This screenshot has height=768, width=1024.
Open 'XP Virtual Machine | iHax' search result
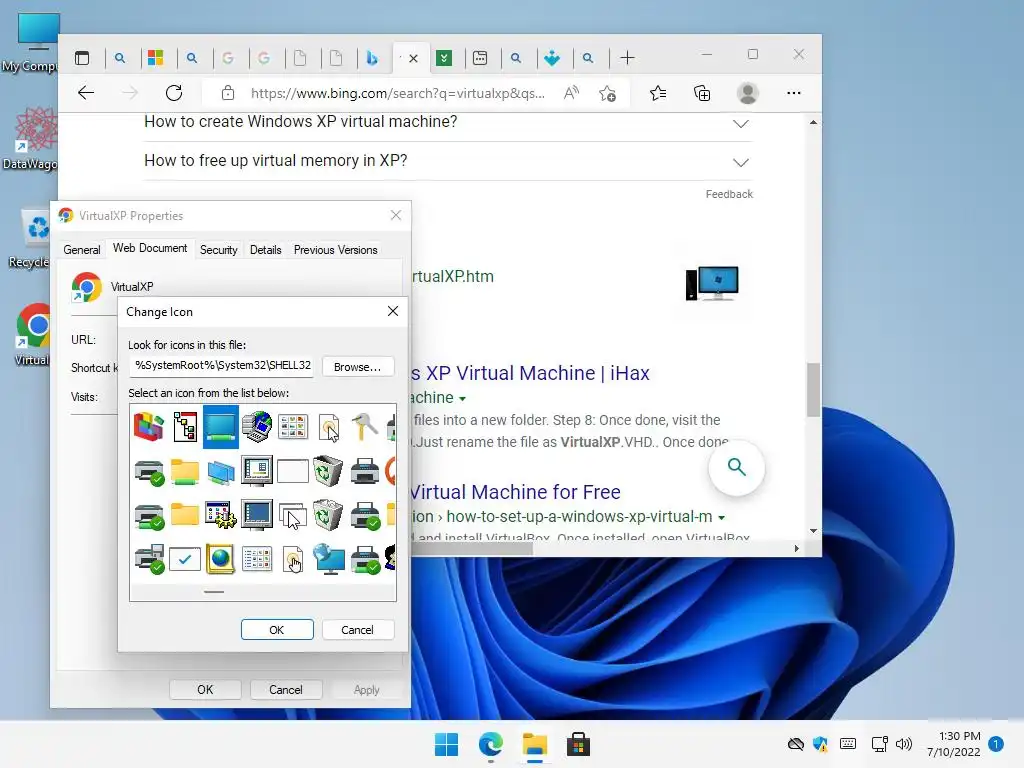tap(530, 373)
